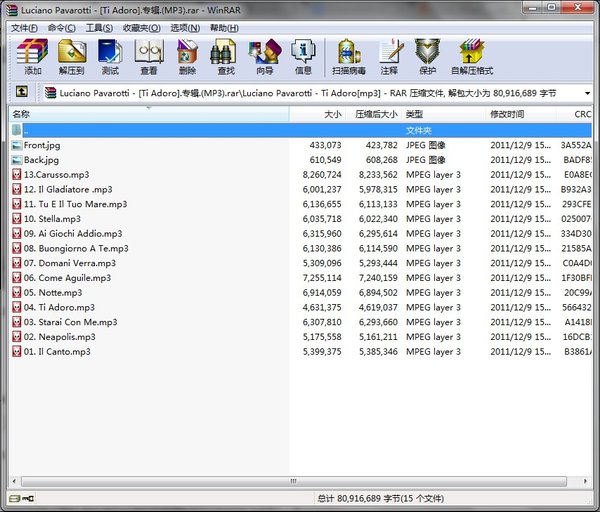Click the 01. Il Canto.mp3 file icon
The height and width of the screenshot is (512, 600).
[16, 352]
